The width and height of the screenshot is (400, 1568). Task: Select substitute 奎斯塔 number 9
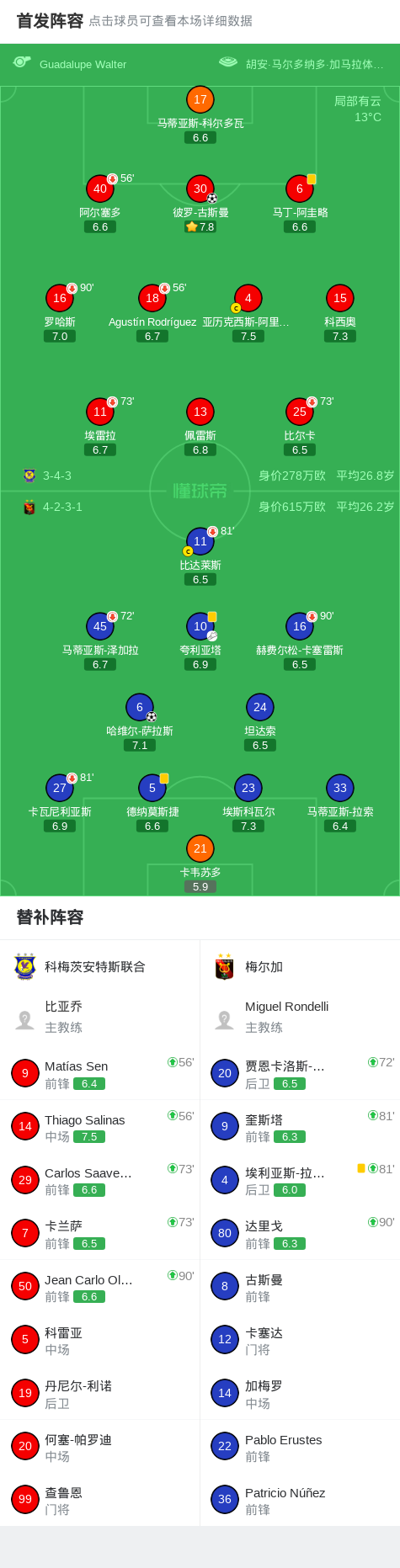225,1126
